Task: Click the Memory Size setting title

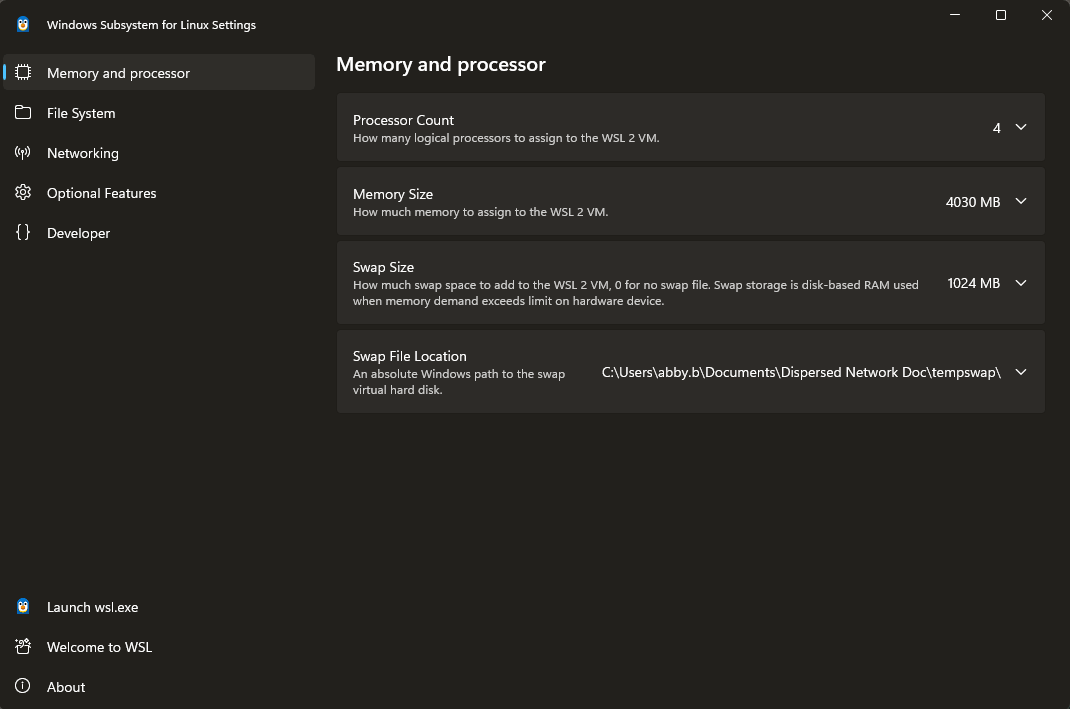Action: pos(393,194)
